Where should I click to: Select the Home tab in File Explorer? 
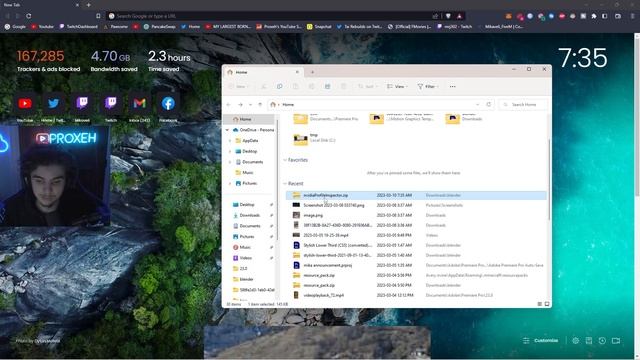263,72
